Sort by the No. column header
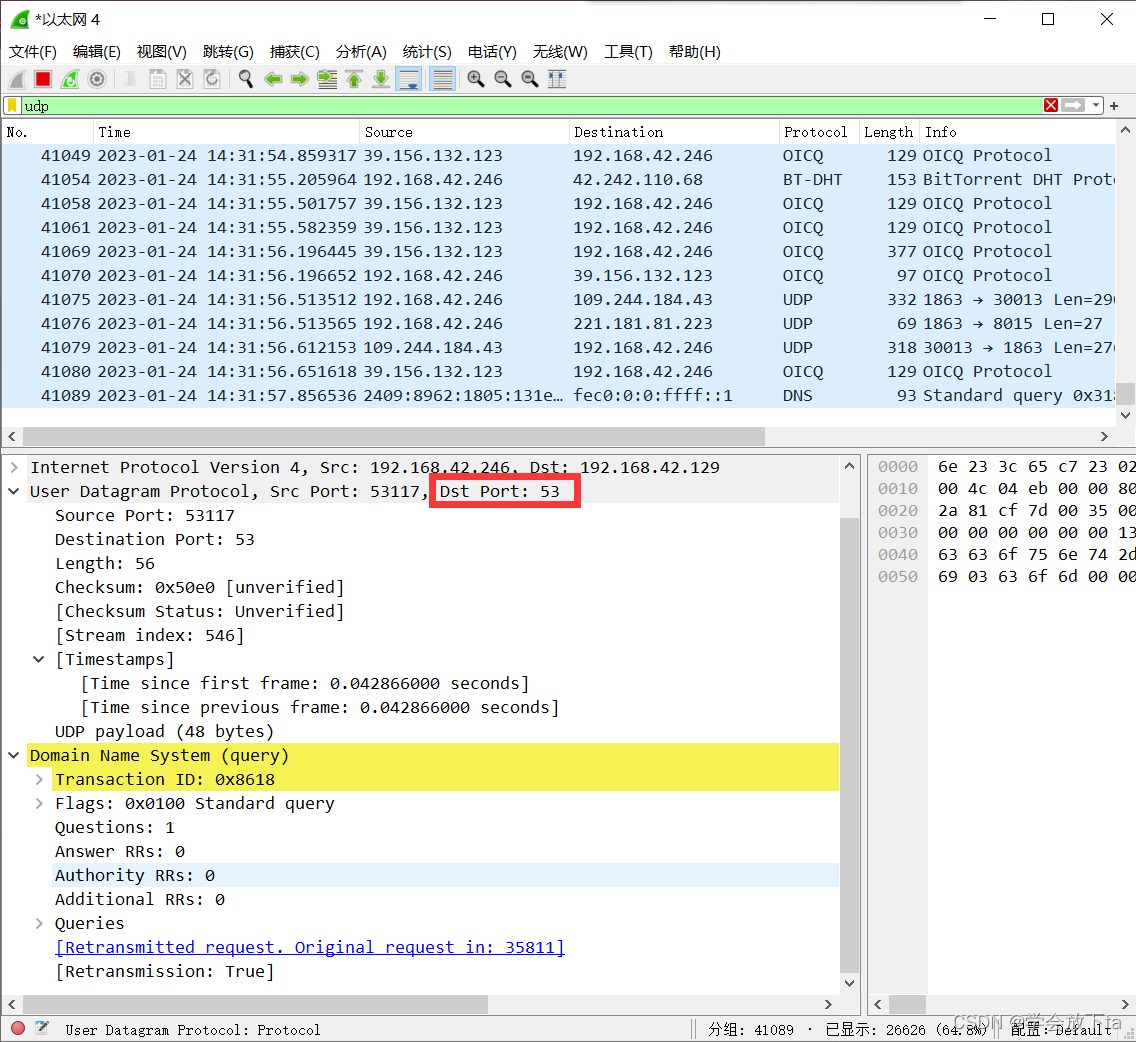 pos(48,132)
